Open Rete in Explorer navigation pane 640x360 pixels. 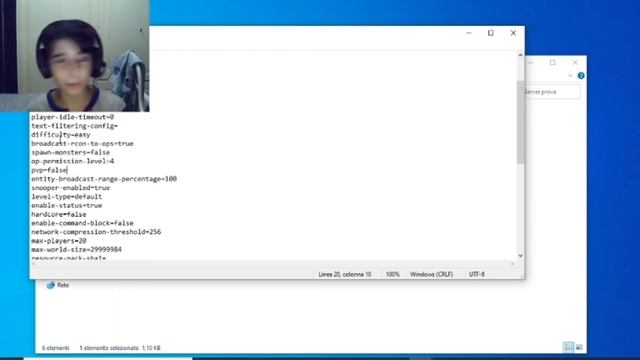click(x=58, y=285)
